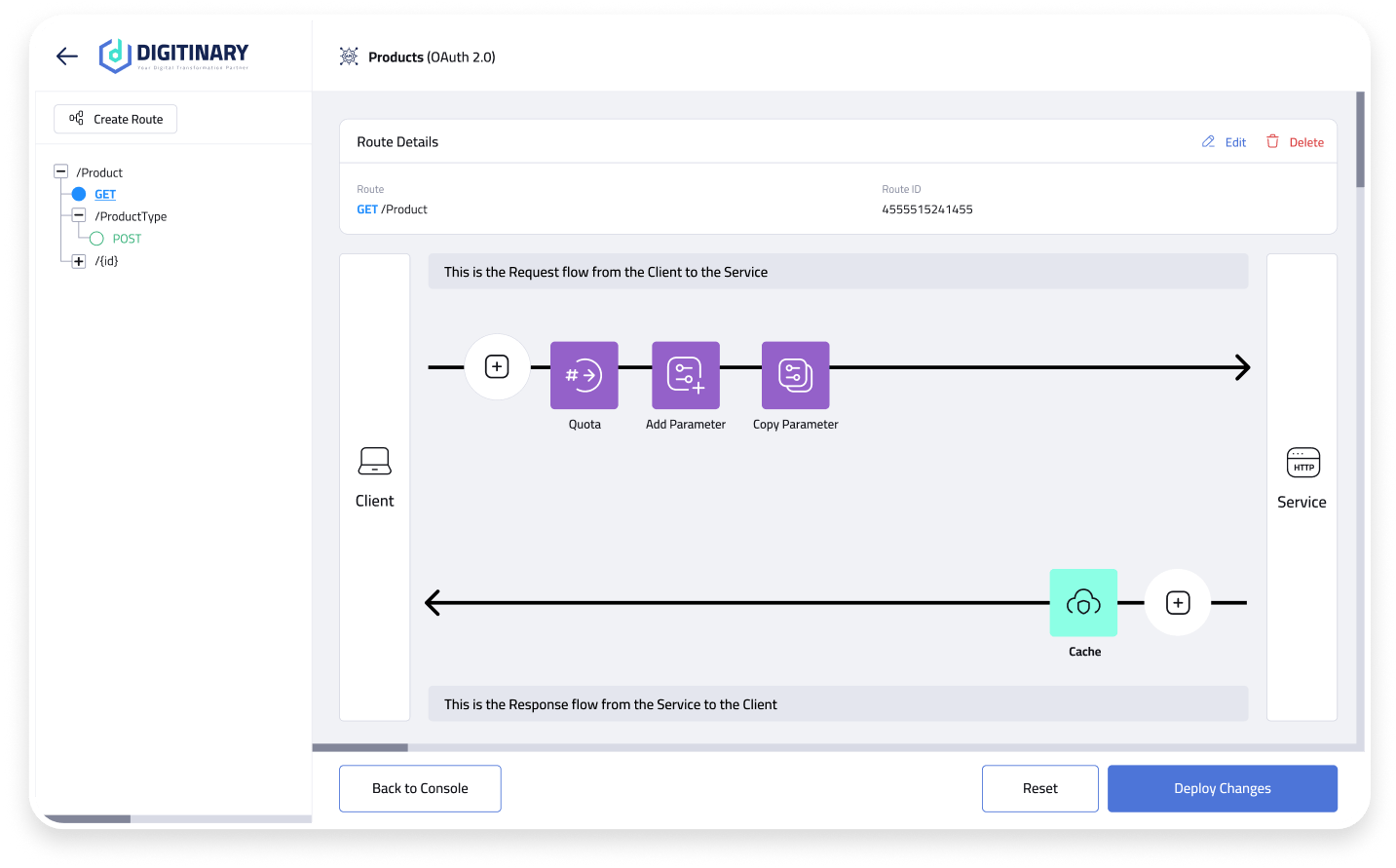Select the POST method radio node
Viewport: 1396px width, 868px height.
tap(96, 239)
